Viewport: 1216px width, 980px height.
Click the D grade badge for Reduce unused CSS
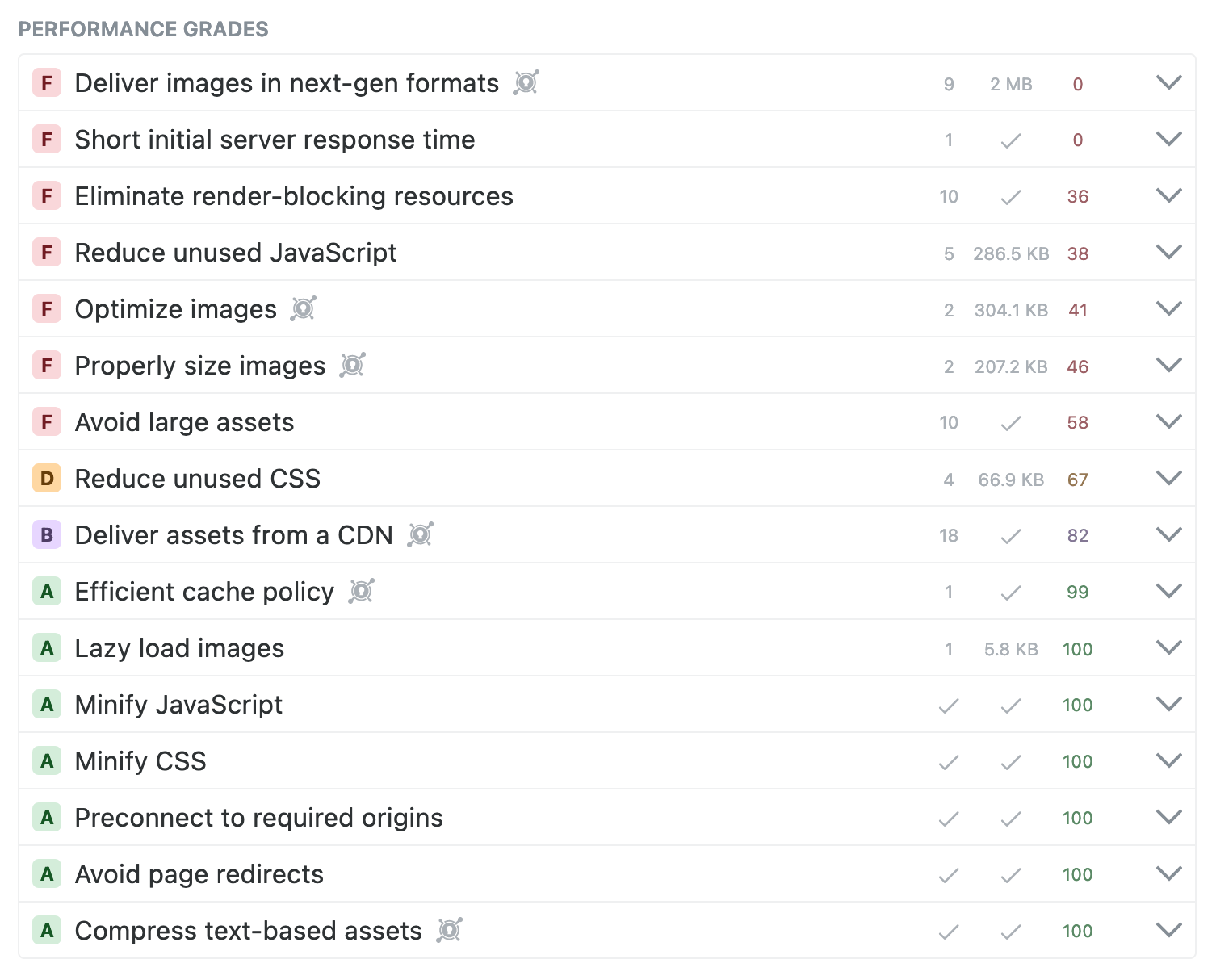47,479
